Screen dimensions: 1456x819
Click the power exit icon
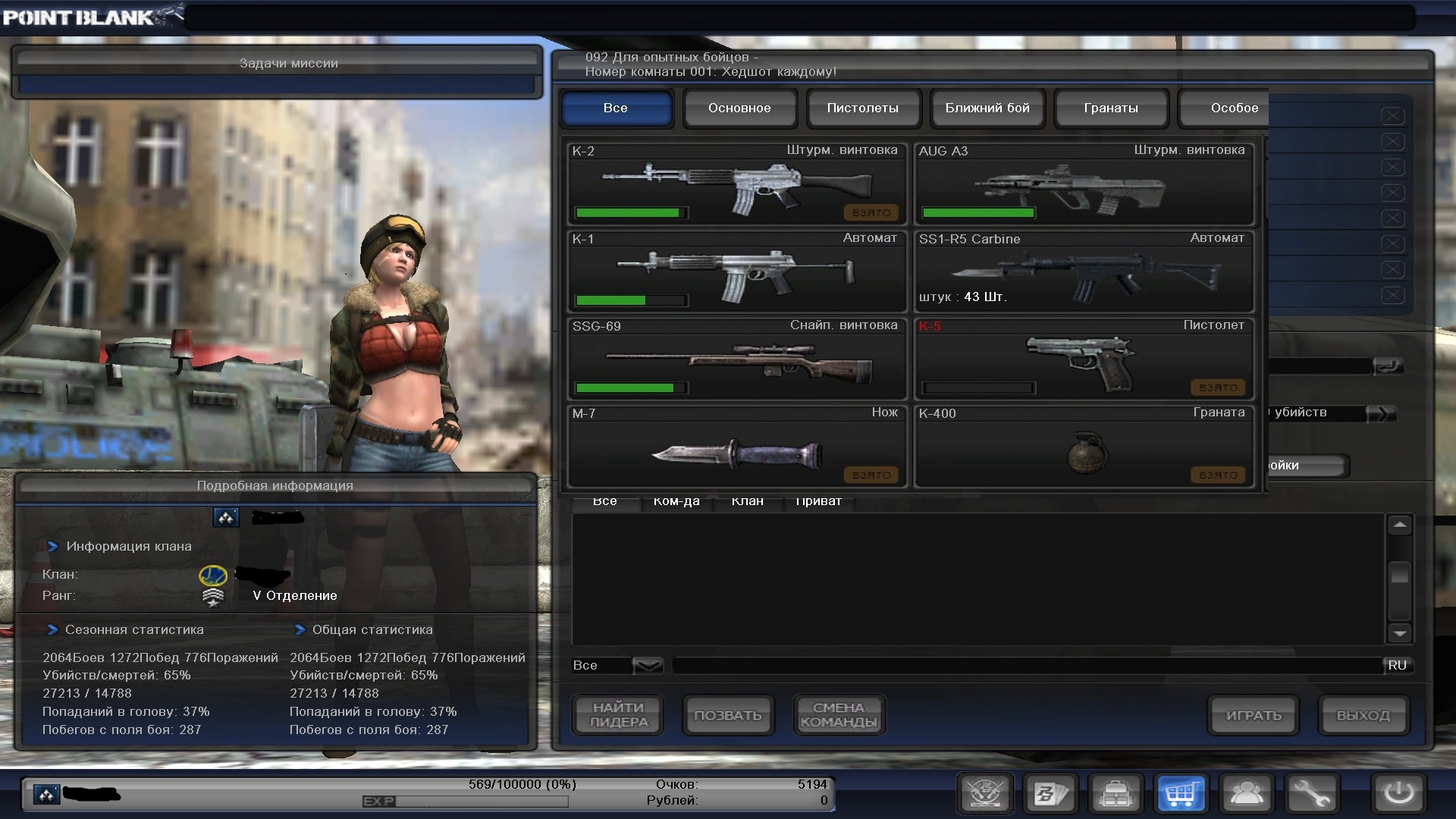coord(1398,794)
